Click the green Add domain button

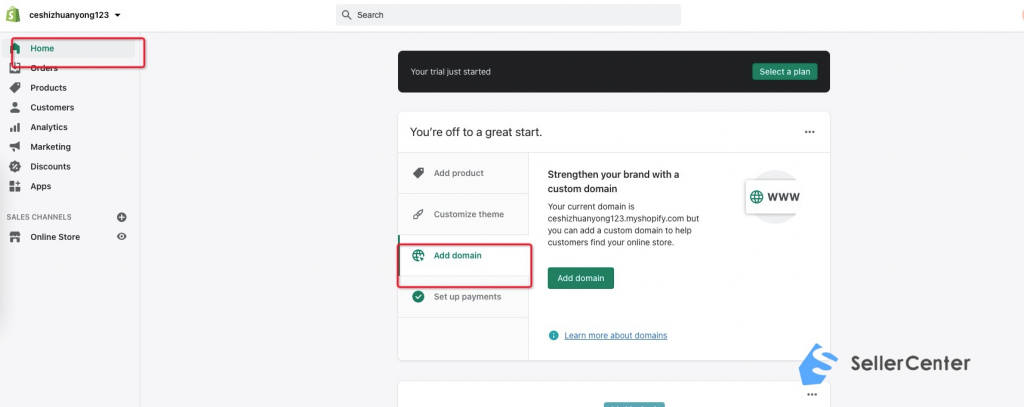click(581, 278)
